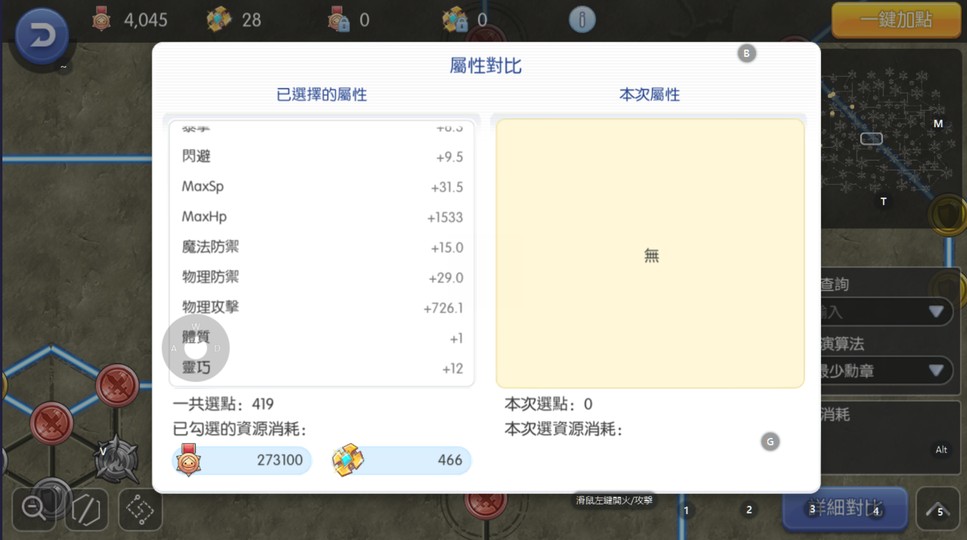Click the 本次選資源消耗 label
The height and width of the screenshot is (540, 967).
click(564, 429)
